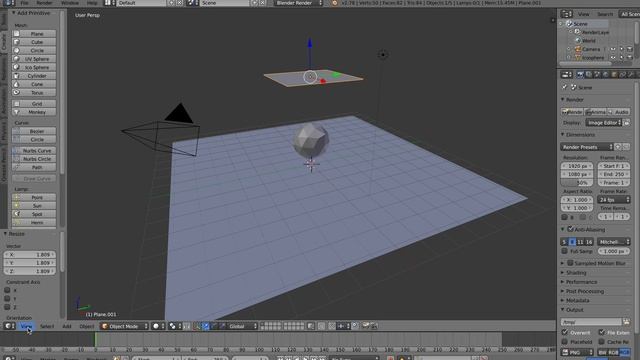
Task: Click the Bezier curve icon
Action: (x=16, y=131)
